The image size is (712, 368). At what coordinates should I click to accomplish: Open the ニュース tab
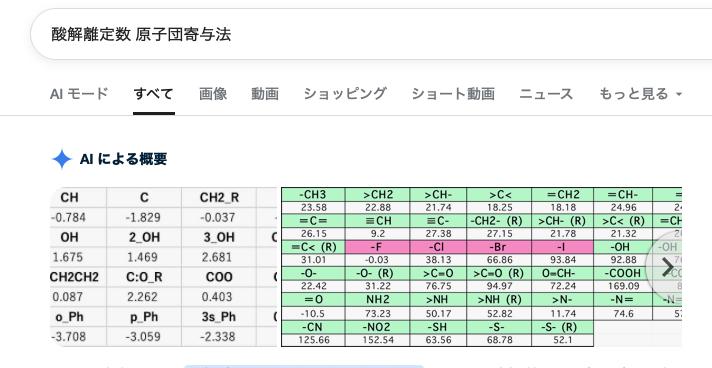546,94
